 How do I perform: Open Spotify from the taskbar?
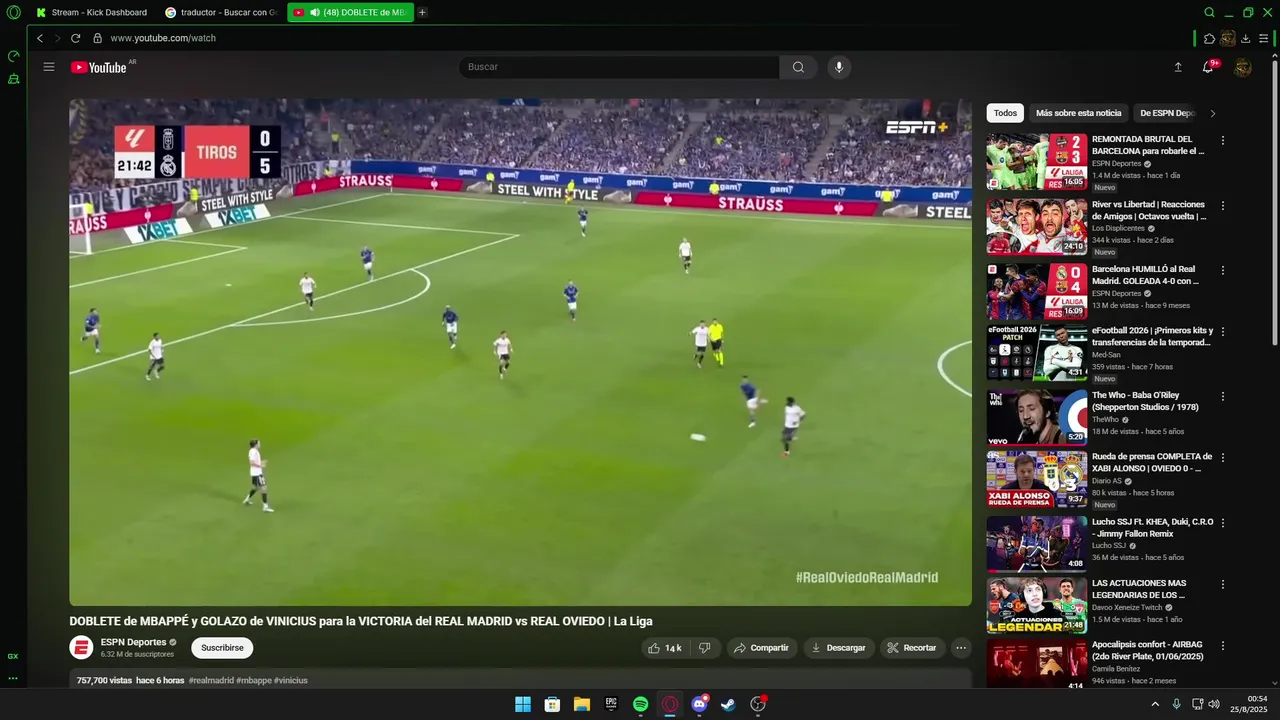(641, 704)
